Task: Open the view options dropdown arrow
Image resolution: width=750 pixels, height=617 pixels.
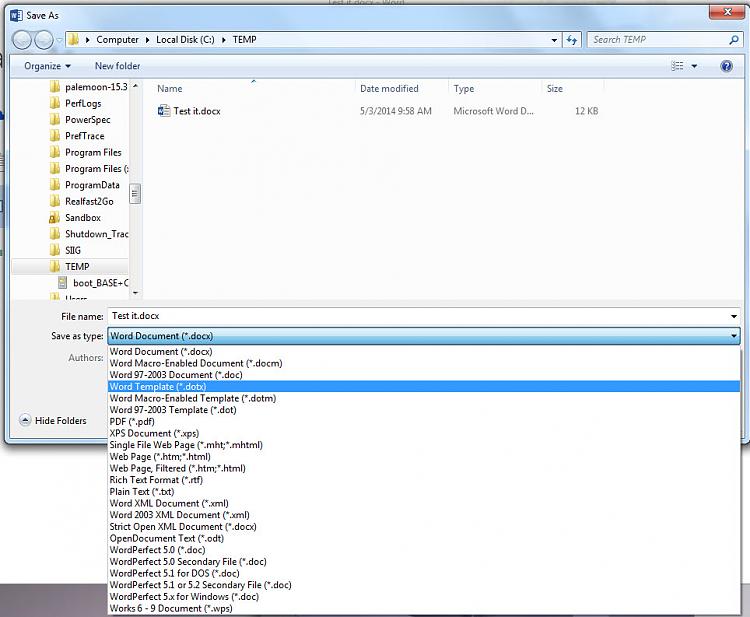Action: tap(694, 66)
